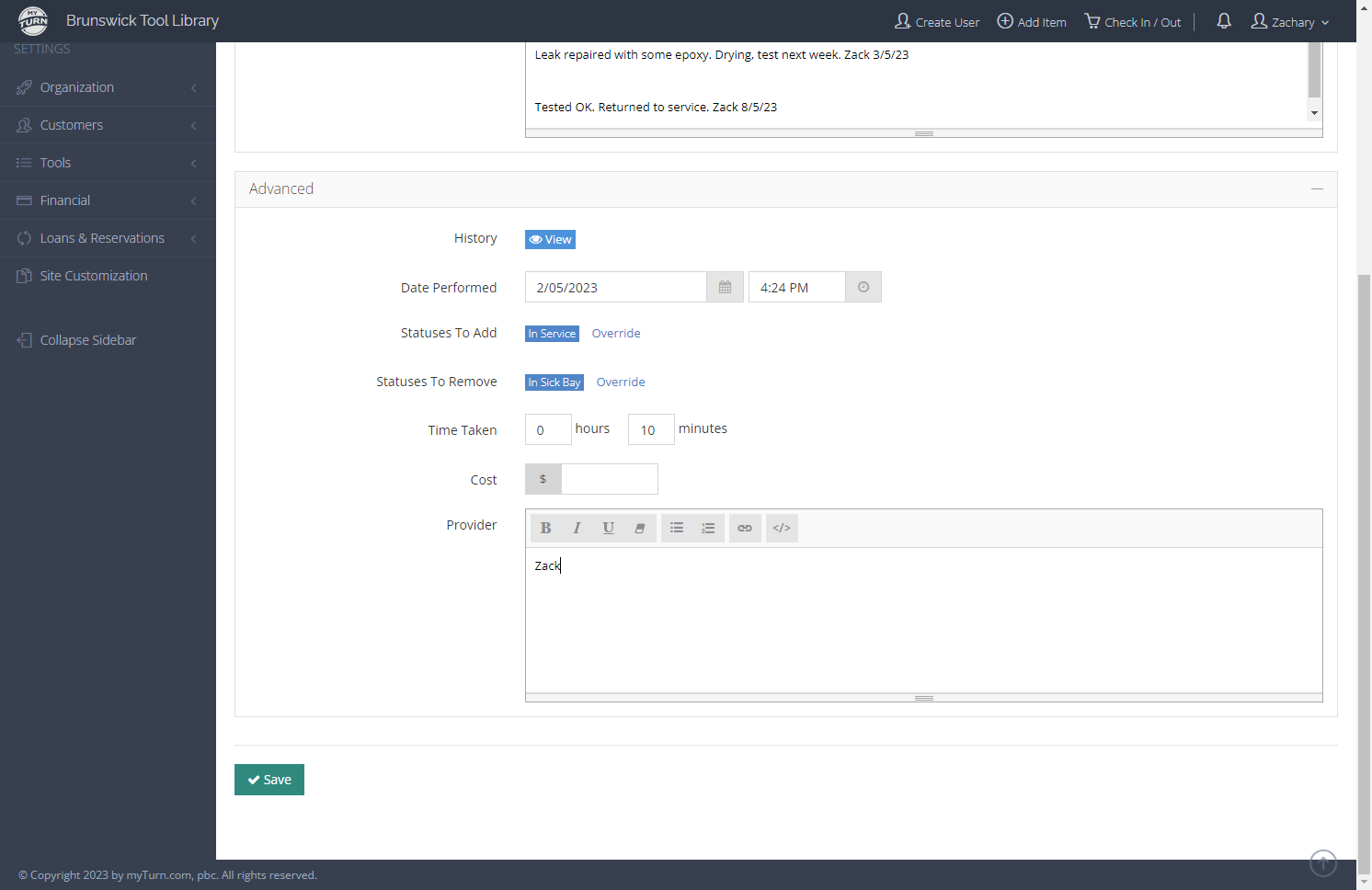
Task: Click the scroll-to-top arrow icon
Action: click(x=1323, y=862)
